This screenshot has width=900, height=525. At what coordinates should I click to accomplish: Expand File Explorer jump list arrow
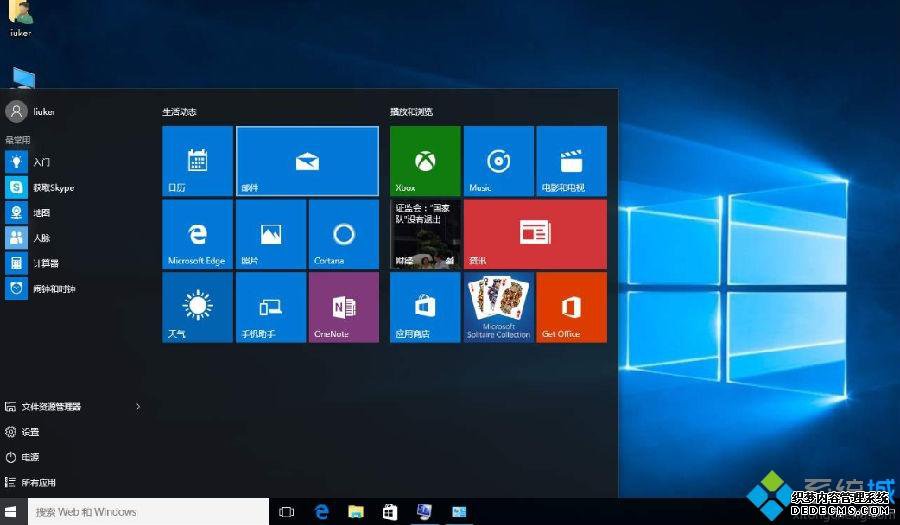tap(138, 407)
